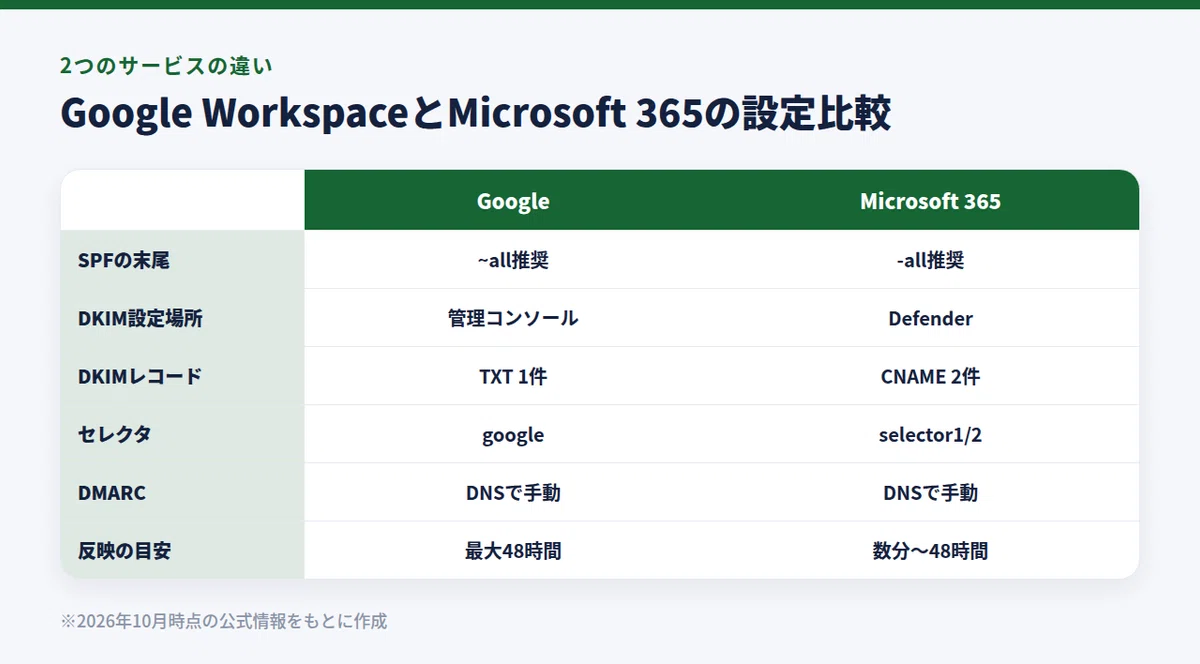The width and height of the screenshot is (1200, 664).
Task: Click the 'Defender' cell
Action: coord(930,318)
